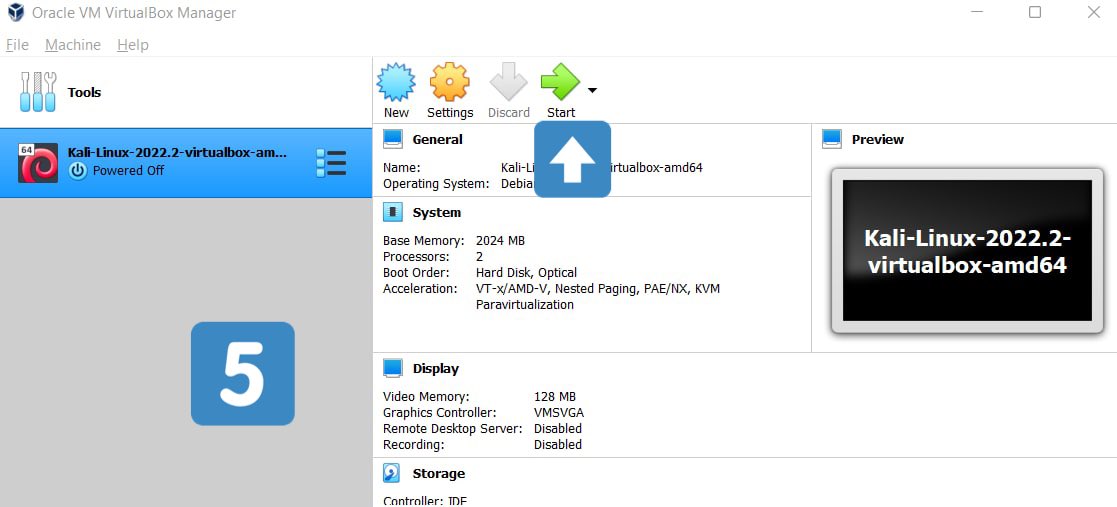
Task: Click the Kali-Linux preview thumbnail
Action: pyautogui.click(x=967, y=251)
